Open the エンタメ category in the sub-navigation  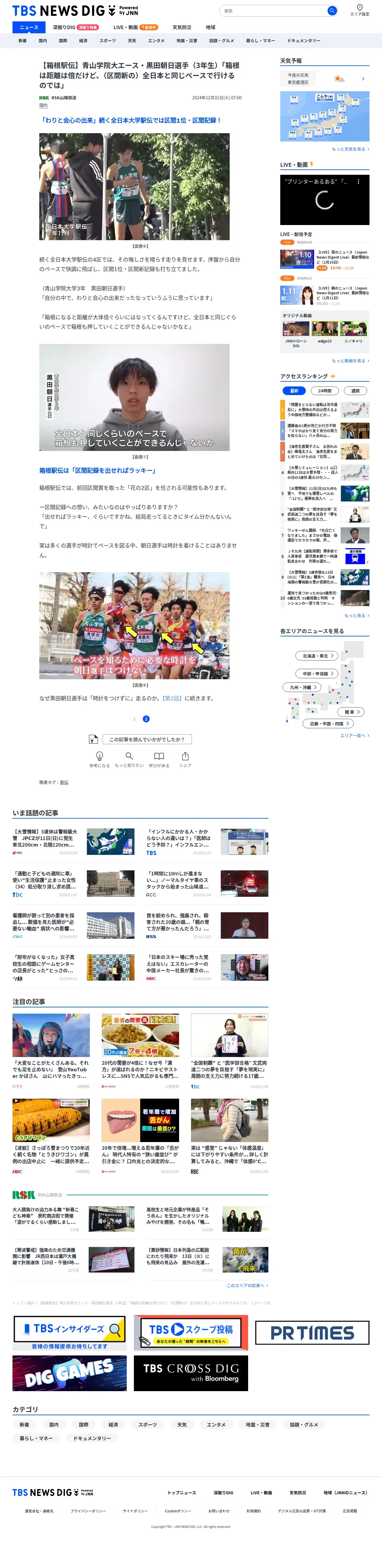pos(156,41)
